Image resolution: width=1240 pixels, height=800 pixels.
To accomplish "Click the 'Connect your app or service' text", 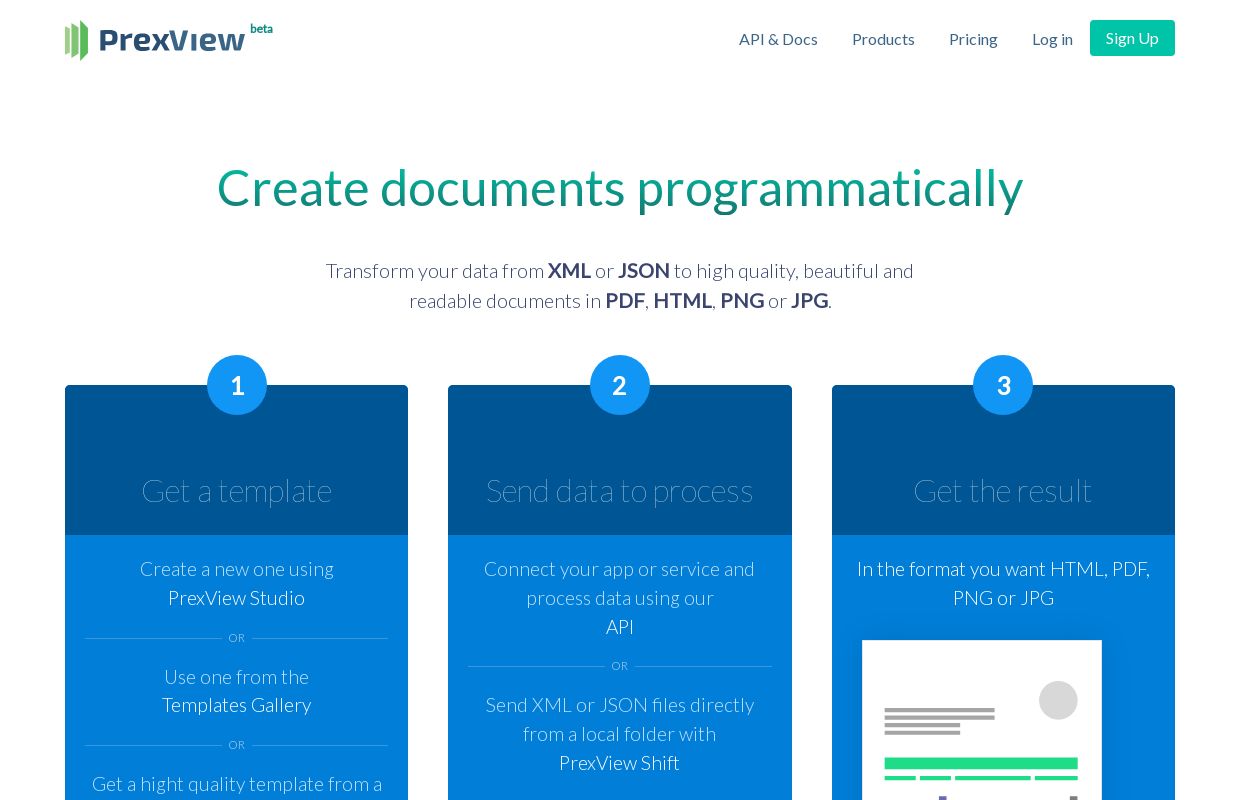I will pos(620,584).
